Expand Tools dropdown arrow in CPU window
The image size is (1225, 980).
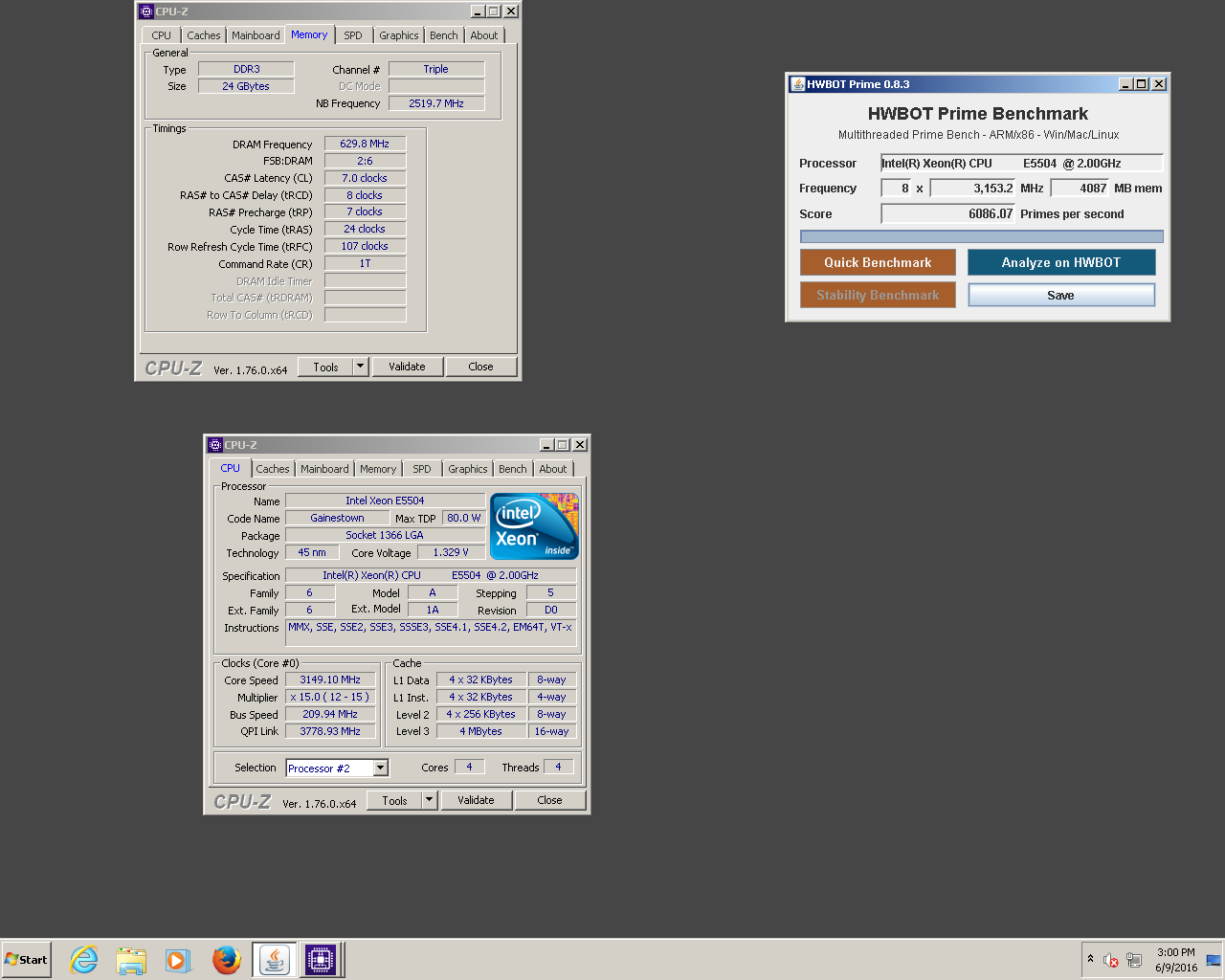pos(430,800)
